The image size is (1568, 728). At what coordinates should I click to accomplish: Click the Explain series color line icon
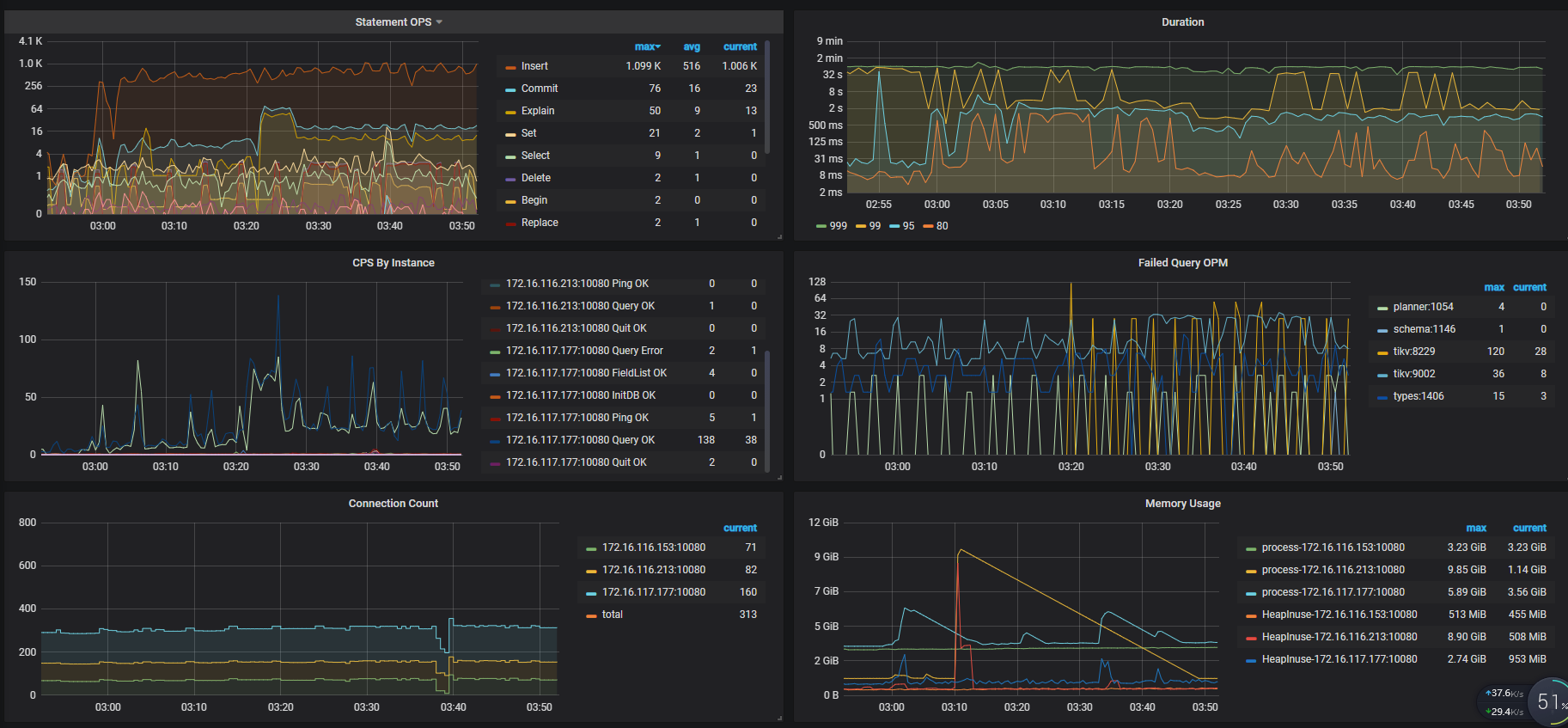coord(510,112)
